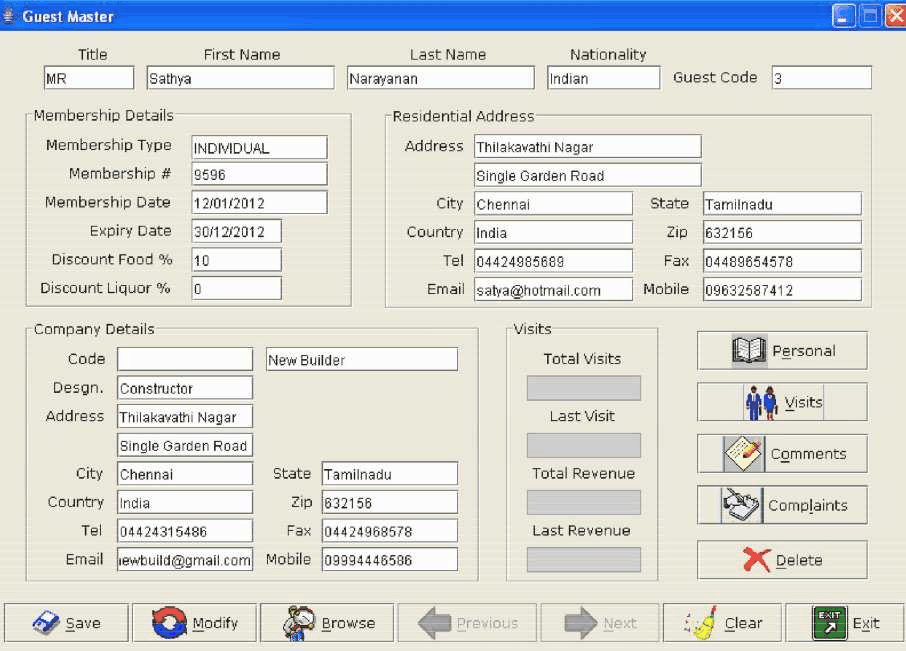The height and width of the screenshot is (651, 906).
Task: Click the Guest Code input box
Action: coord(821,78)
